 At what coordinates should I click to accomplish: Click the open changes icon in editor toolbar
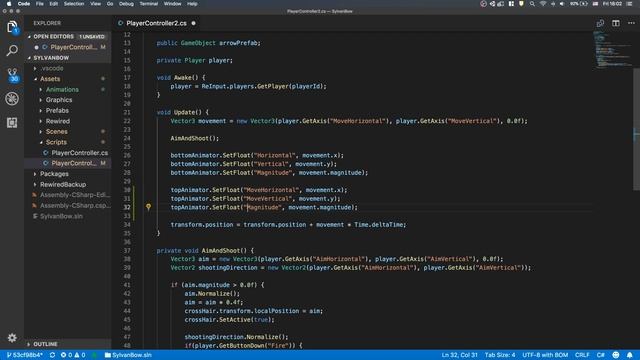[600, 23]
